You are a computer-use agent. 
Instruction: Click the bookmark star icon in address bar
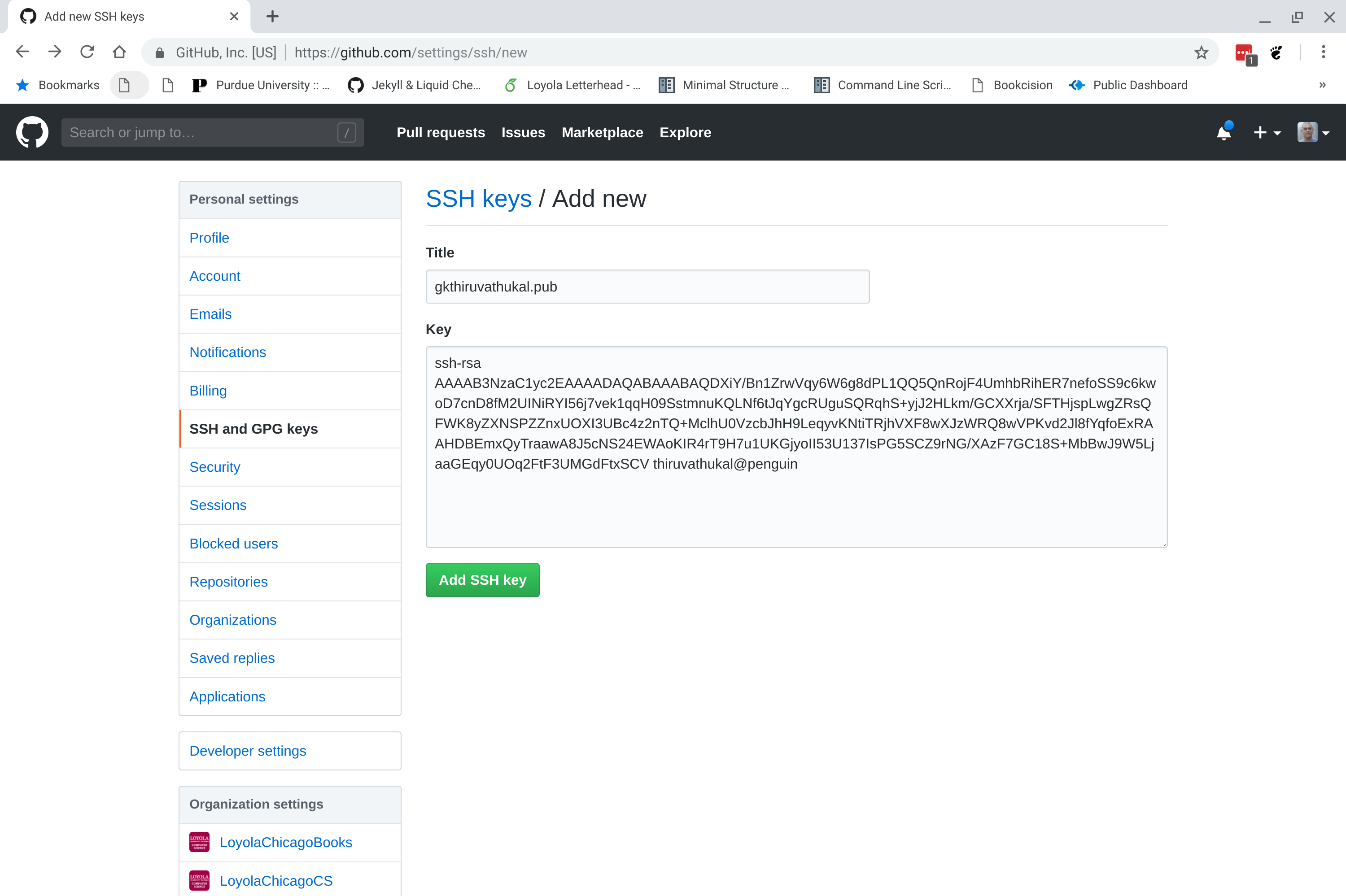point(1201,53)
